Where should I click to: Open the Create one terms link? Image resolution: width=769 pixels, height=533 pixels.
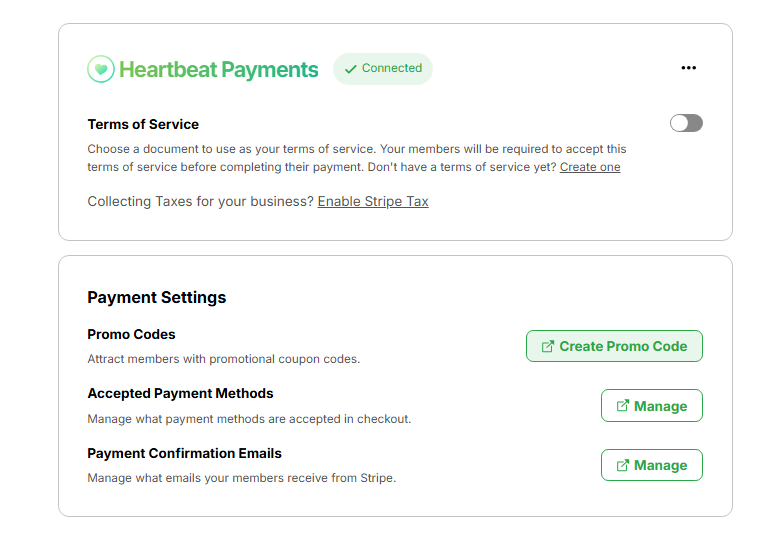tap(590, 167)
